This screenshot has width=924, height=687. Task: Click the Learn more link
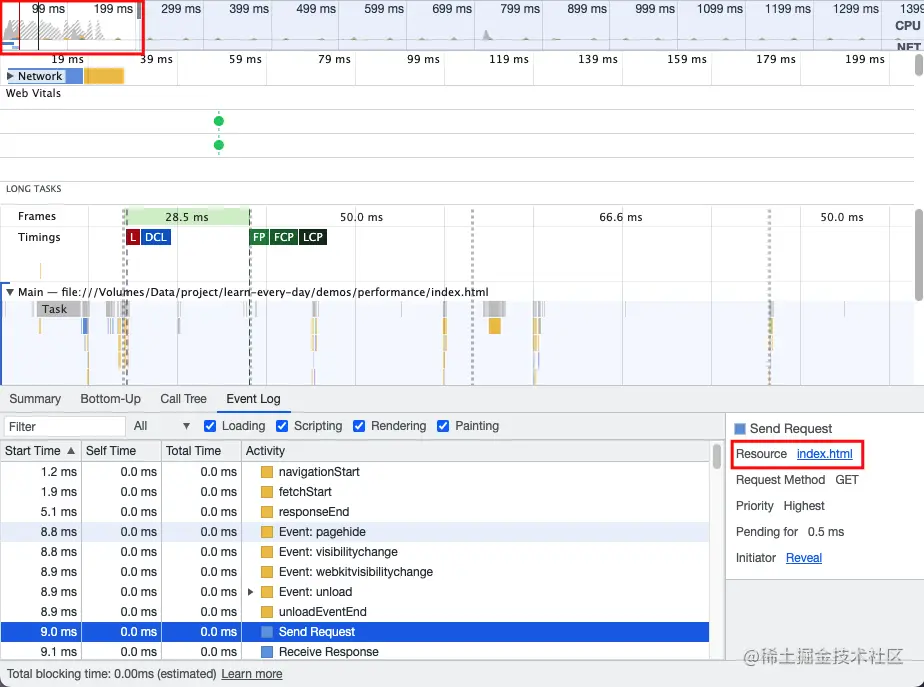tap(252, 673)
